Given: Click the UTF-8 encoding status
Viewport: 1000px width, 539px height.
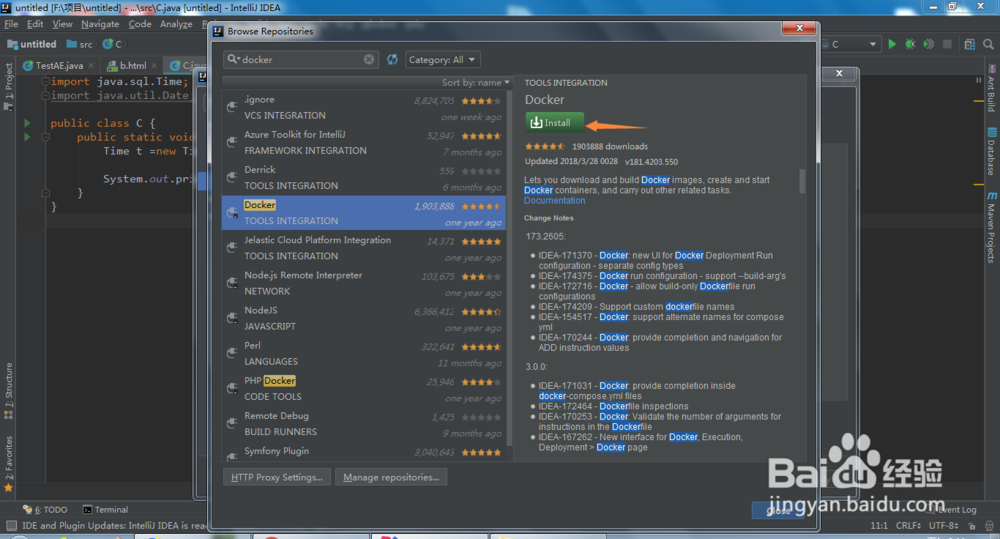Looking at the screenshot, I should (943, 526).
